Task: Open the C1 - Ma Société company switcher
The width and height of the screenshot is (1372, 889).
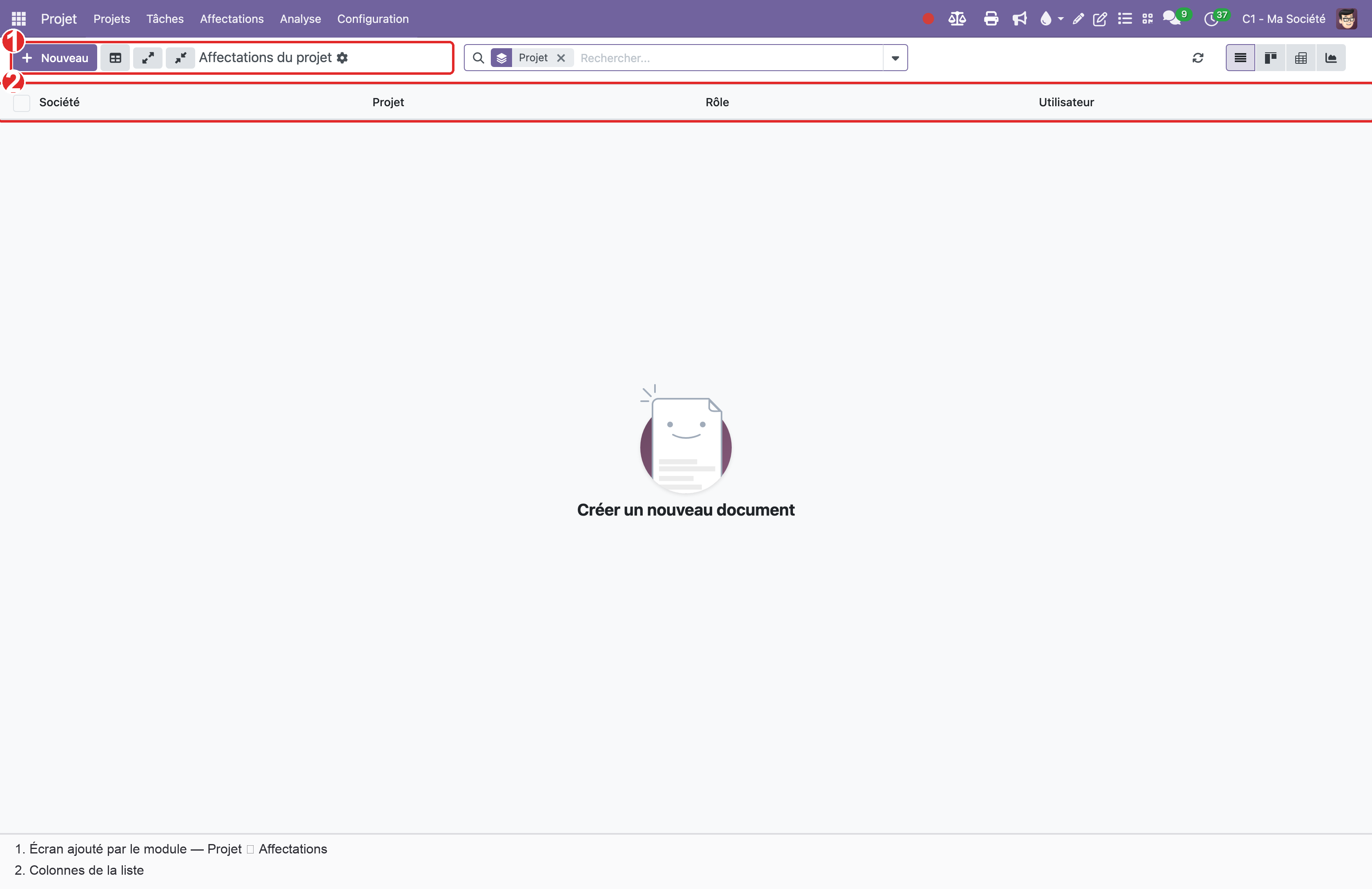Action: click(x=1284, y=19)
